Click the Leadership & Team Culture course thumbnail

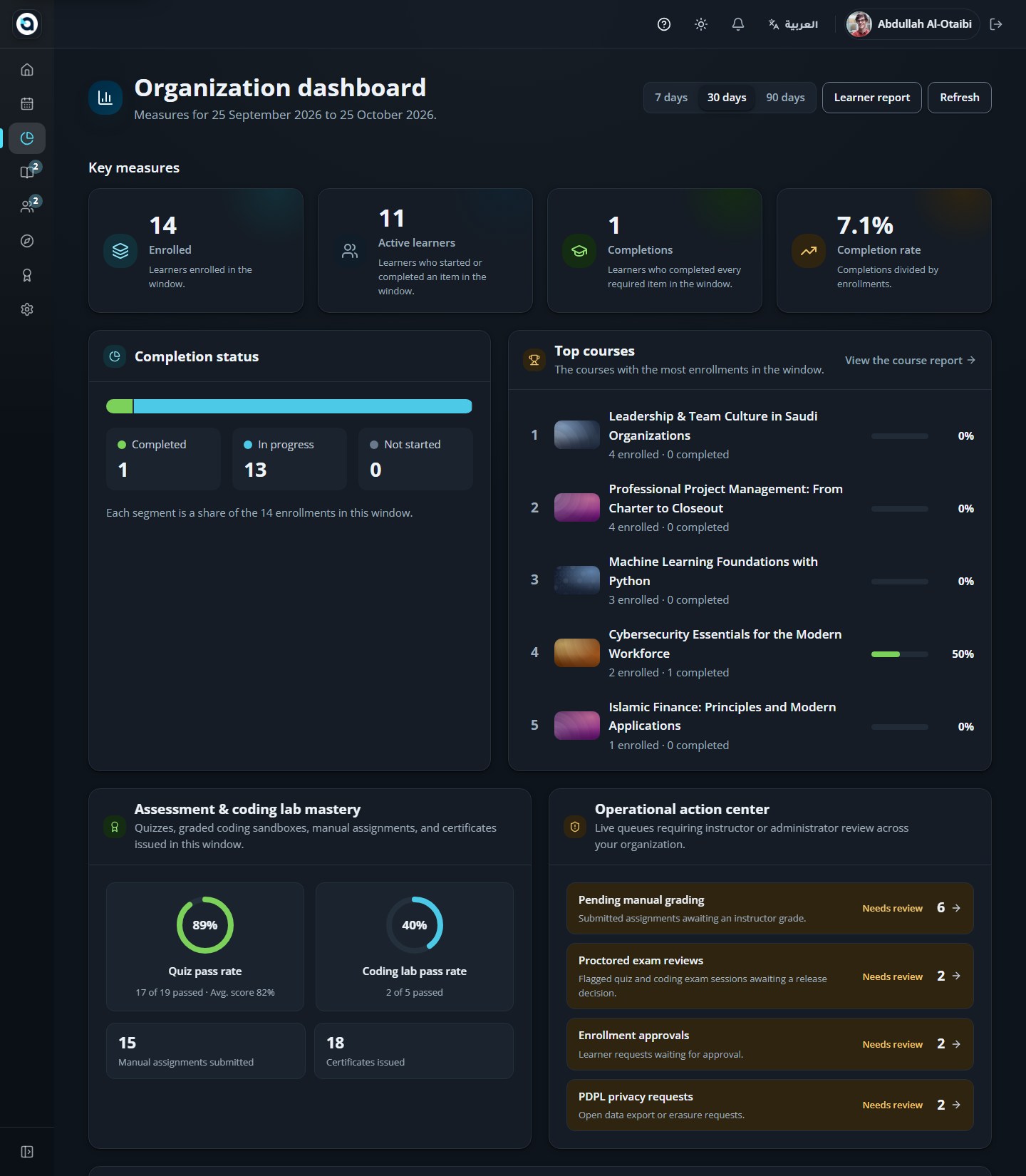pos(577,435)
